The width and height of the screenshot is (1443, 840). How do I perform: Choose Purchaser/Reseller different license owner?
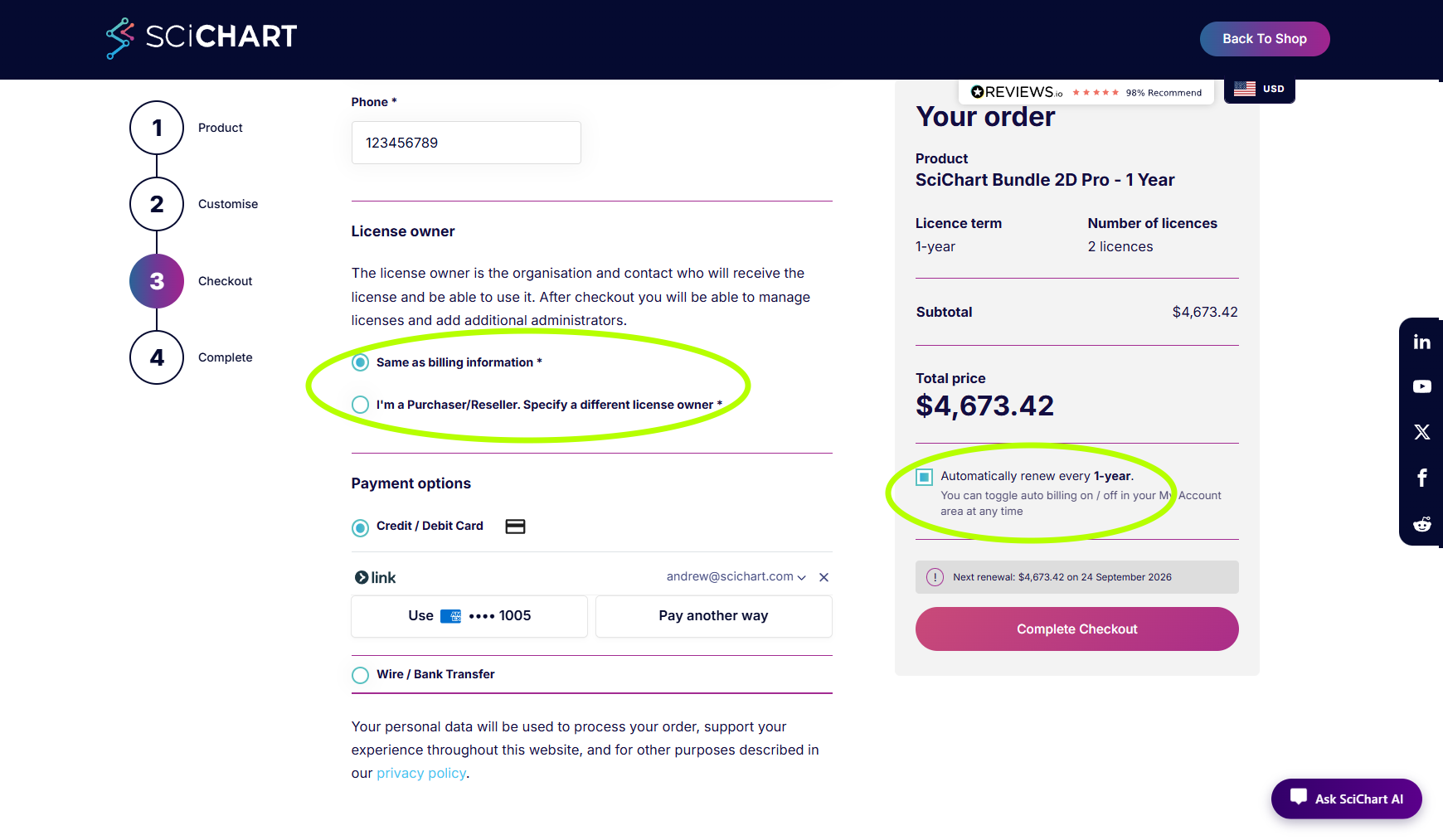coord(361,405)
